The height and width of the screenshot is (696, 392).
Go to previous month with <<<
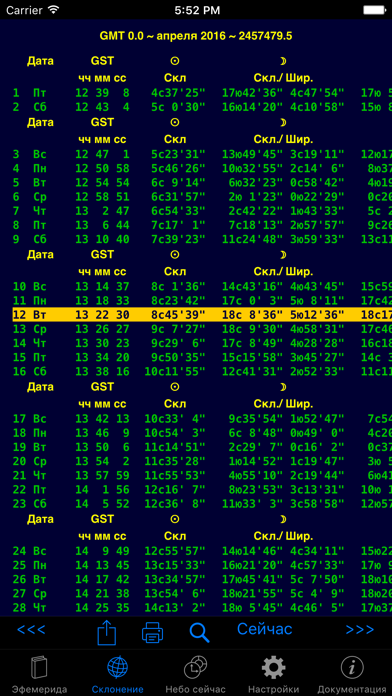click(31, 629)
